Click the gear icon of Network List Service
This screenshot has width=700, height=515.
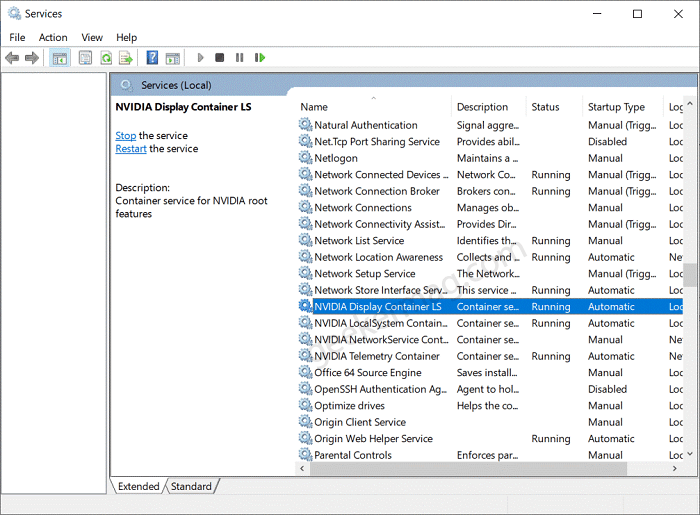pyautogui.click(x=305, y=240)
